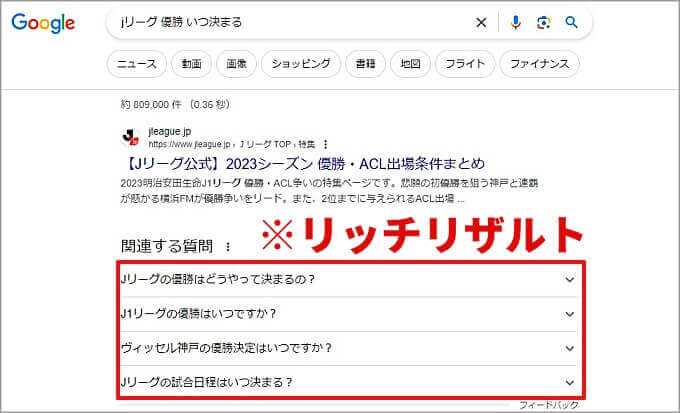680x413 pixels.
Task: Click question text J1リーグの優勝はいつですか？
Action: (199, 314)
